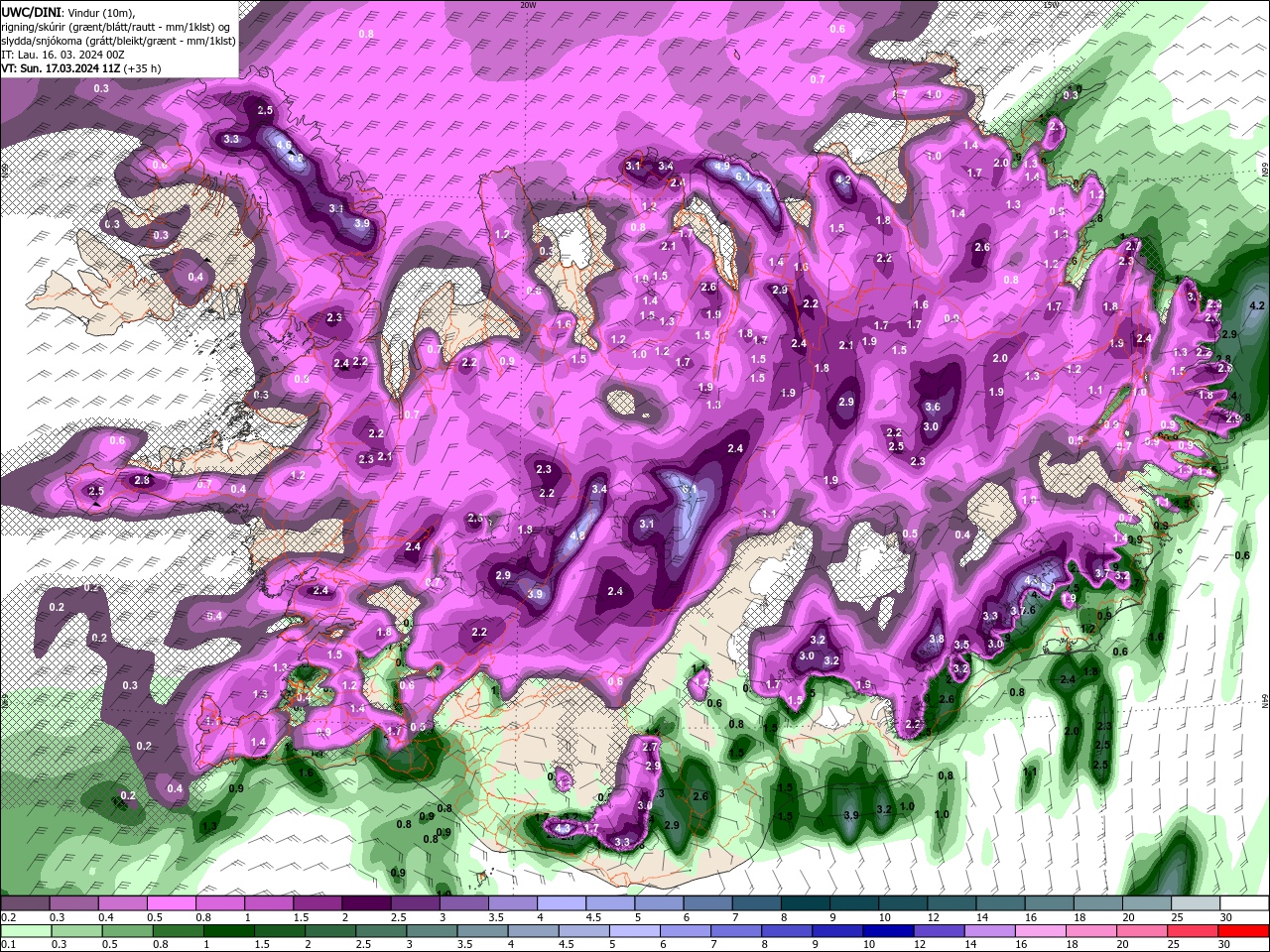1270x952 pixels.
Task: Click the '5.2' snowfall value on the map
Action: pyautogui.click(x=764, y=186)
